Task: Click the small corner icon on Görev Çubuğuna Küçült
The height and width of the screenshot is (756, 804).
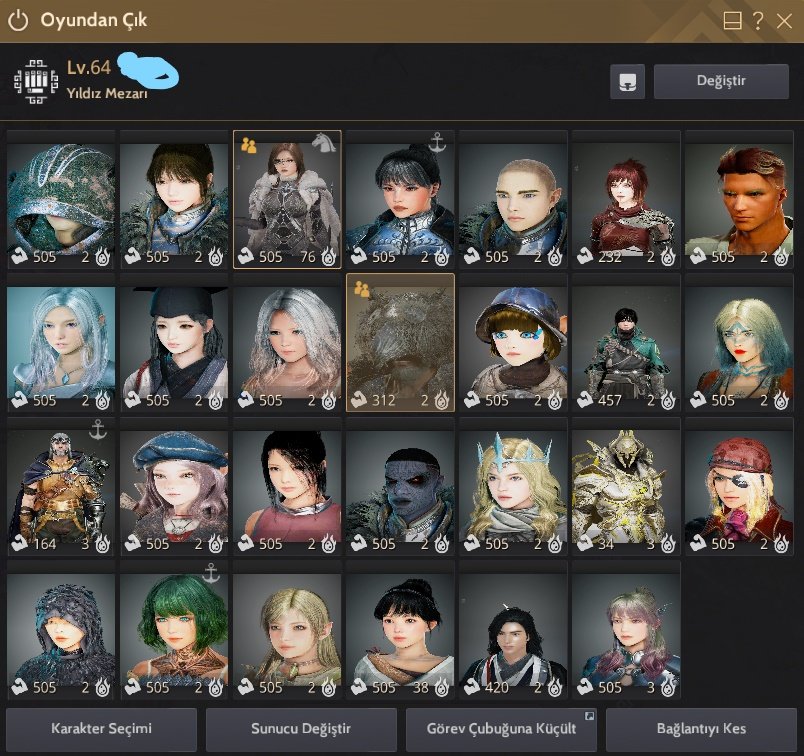Action: pyautogui.click(x=590, y=715)
